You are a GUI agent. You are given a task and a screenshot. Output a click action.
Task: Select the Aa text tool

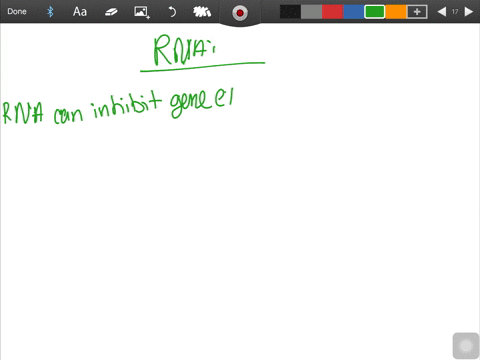click(x=80, y=12)
